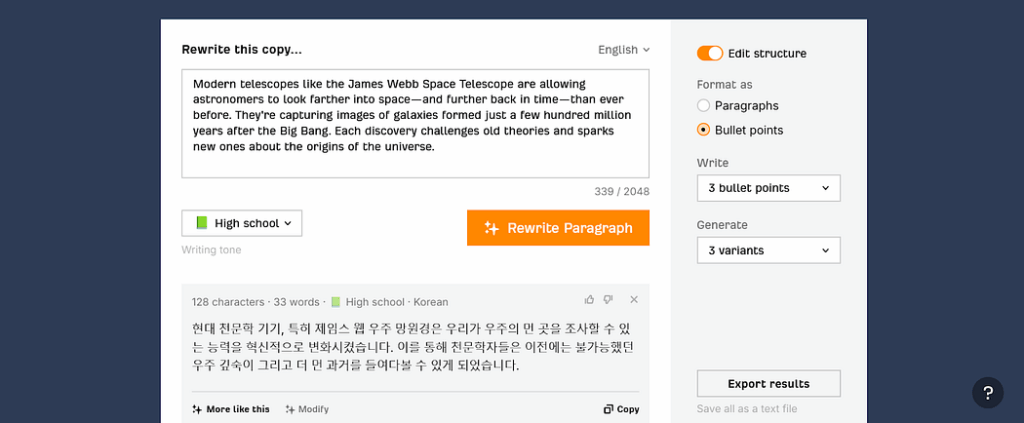Open the High school writing tone selector
Image resolution: width=1024 pixels, height=423 pixels.
242,223
